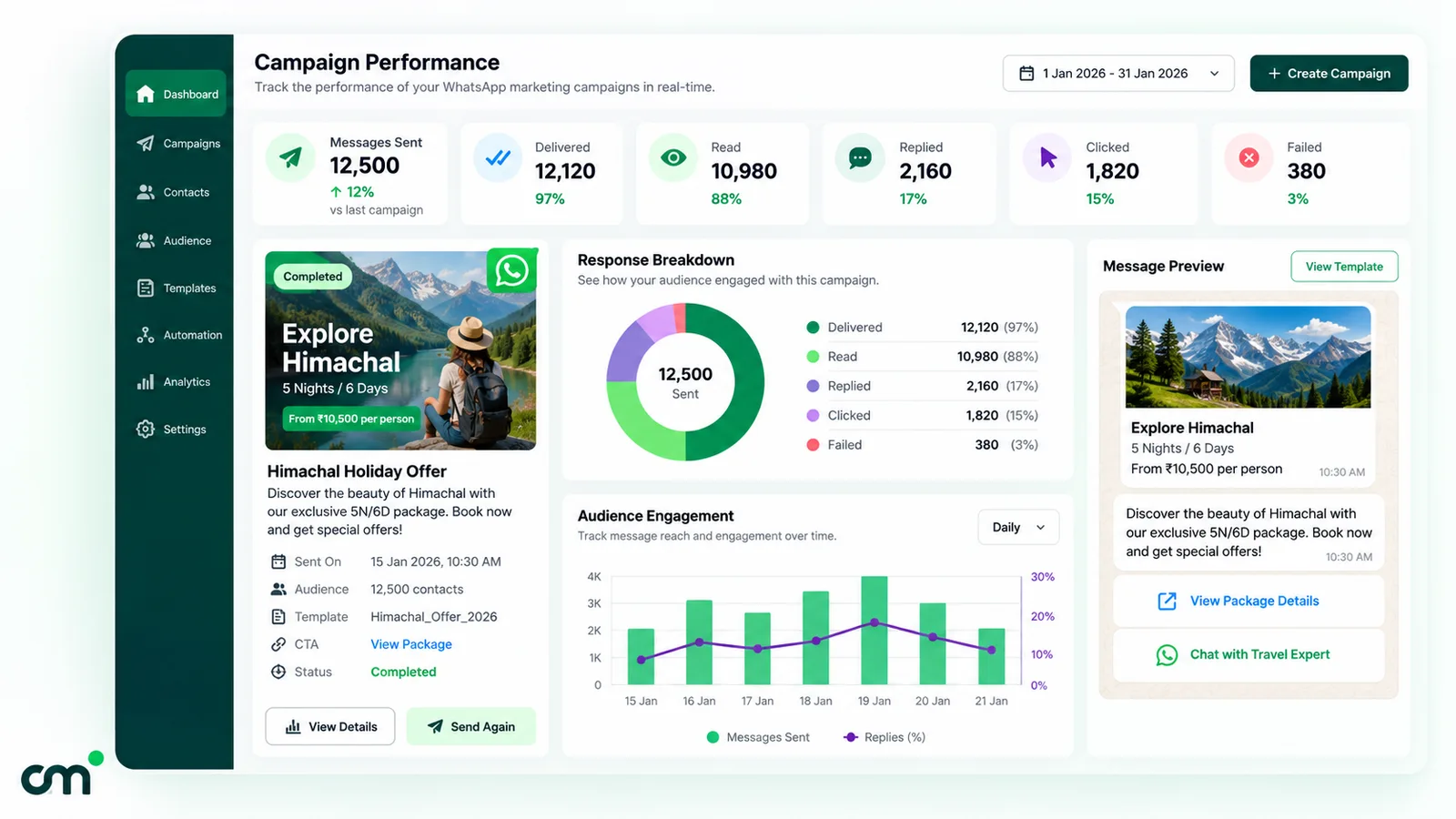Open Contacts from the sidebar

pyautogui.click(x=173, y=192)
